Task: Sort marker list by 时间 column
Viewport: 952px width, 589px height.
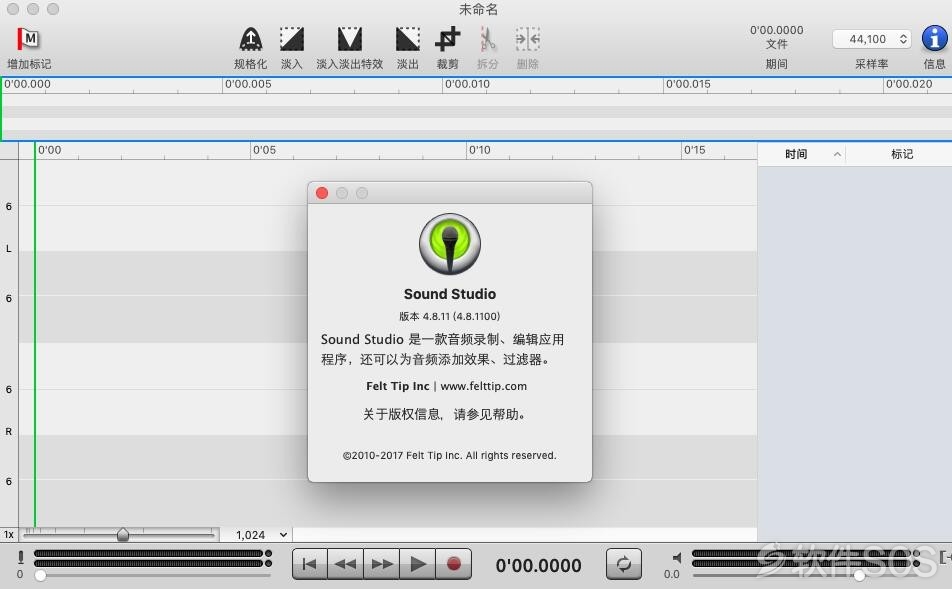Action: pyautogui.click(x=796, y=154)
